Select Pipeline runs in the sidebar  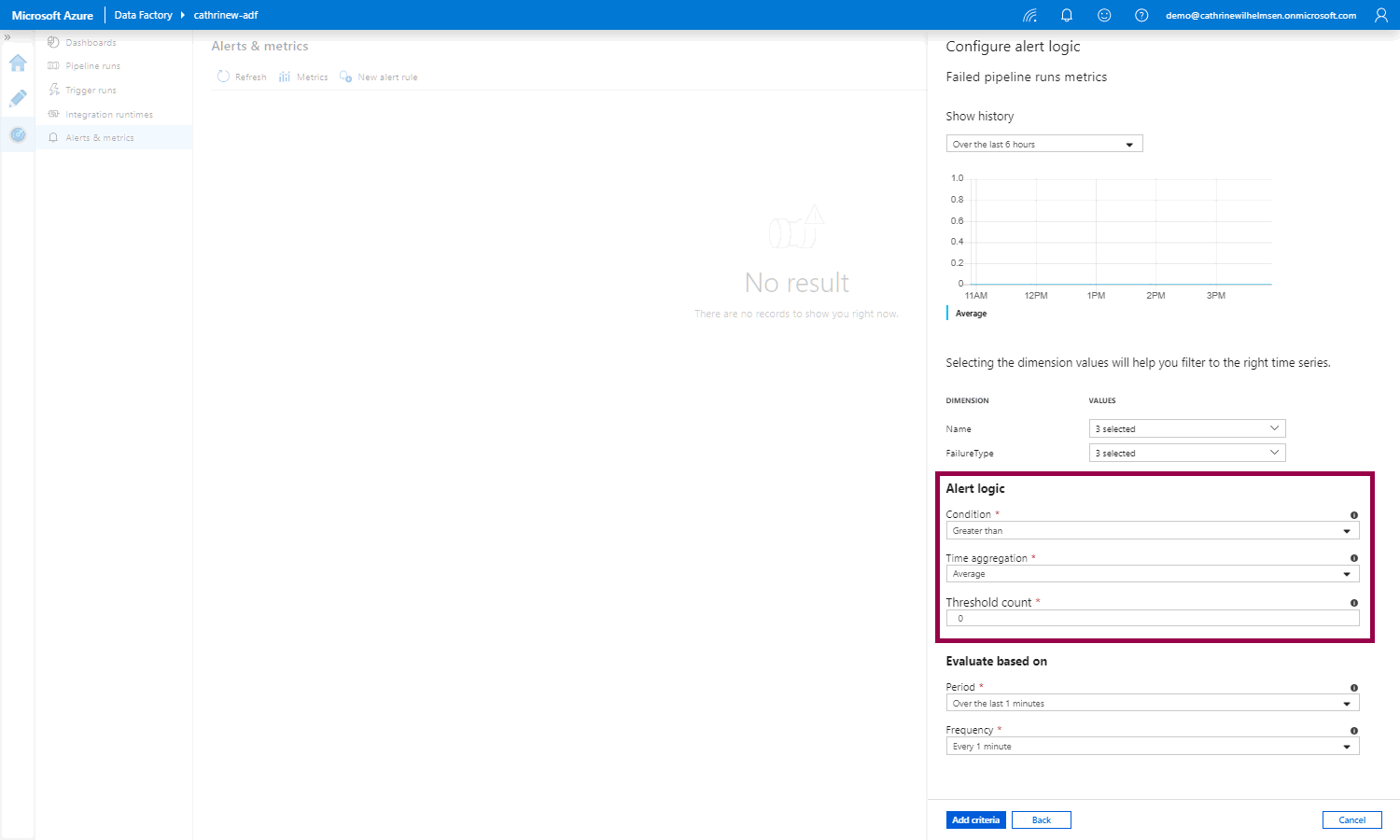point(92,66)
